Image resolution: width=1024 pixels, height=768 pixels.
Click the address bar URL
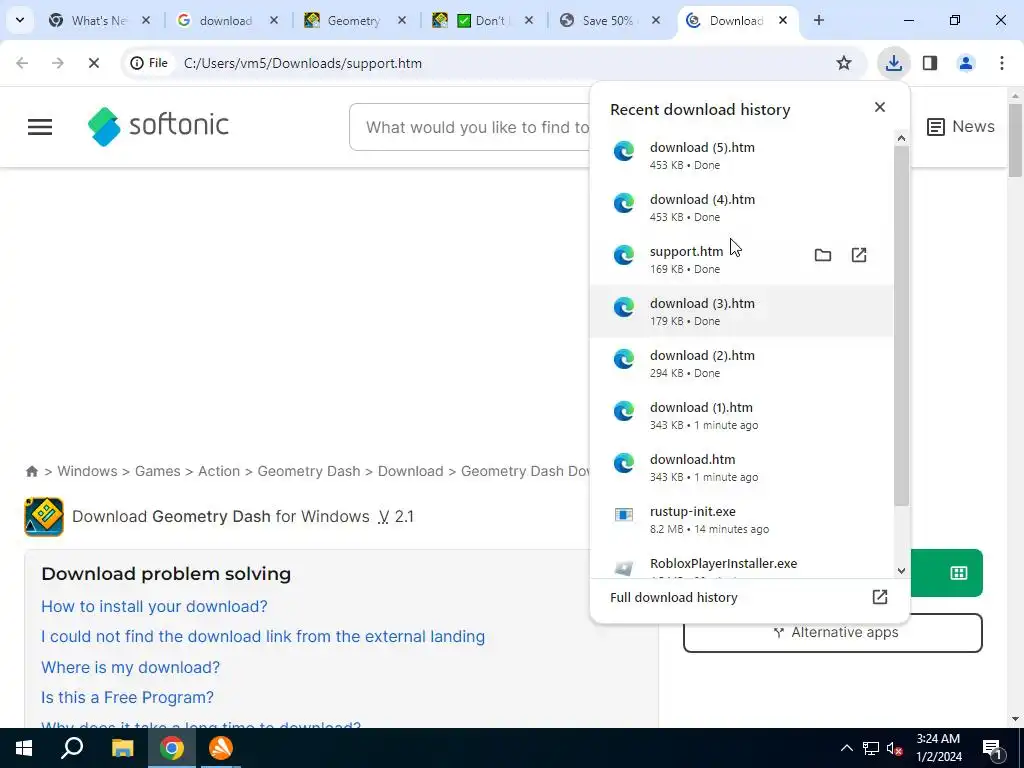point(303,63)
